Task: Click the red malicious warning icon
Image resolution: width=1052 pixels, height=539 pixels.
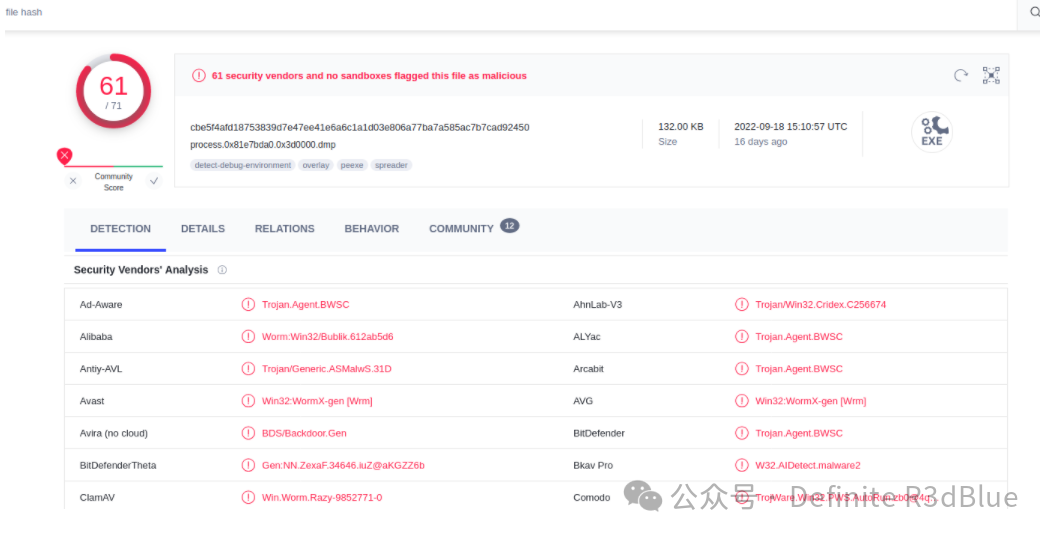Action: [x=199, y=76]
